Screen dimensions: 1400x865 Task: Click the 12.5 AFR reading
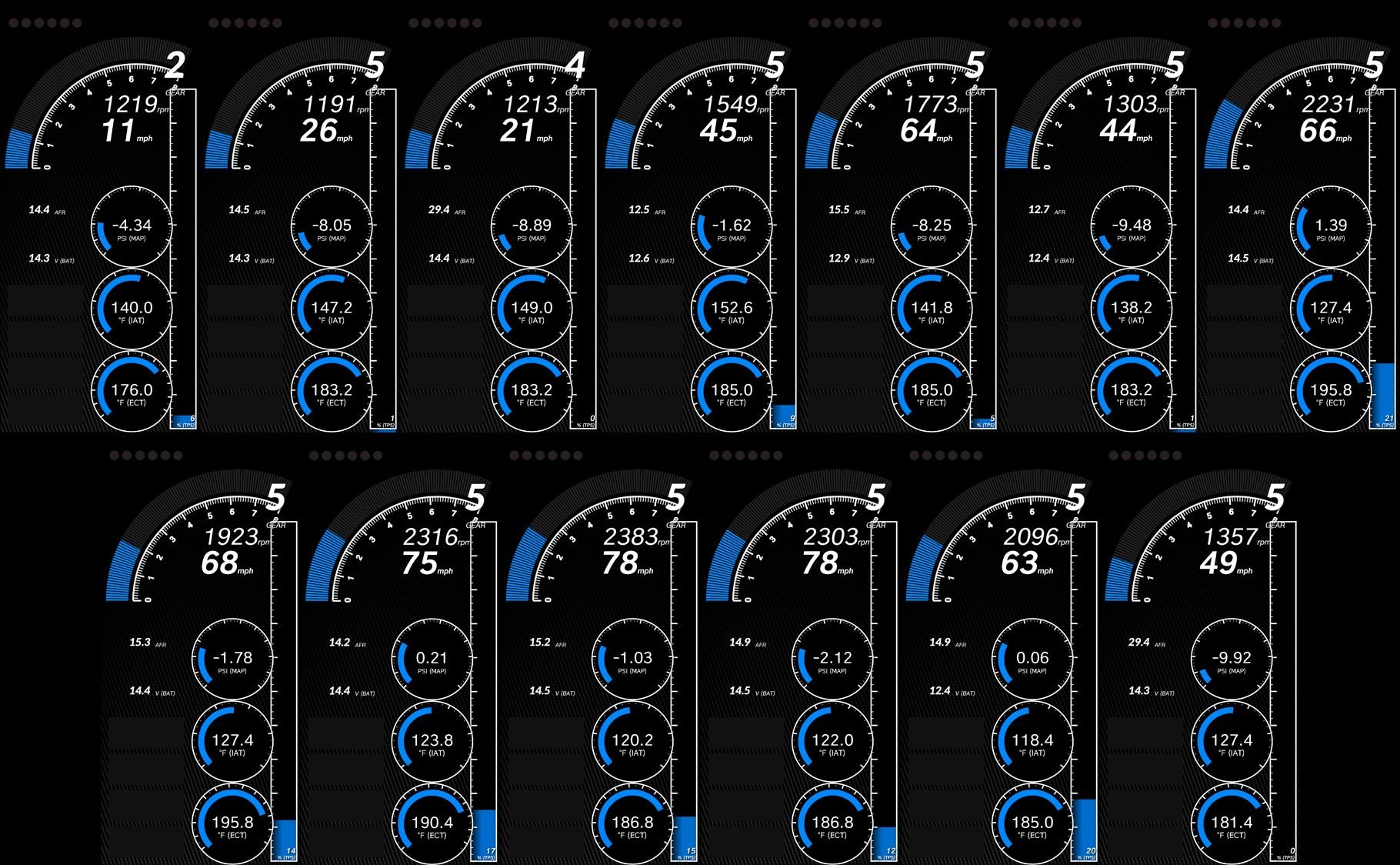pos(640,210)
